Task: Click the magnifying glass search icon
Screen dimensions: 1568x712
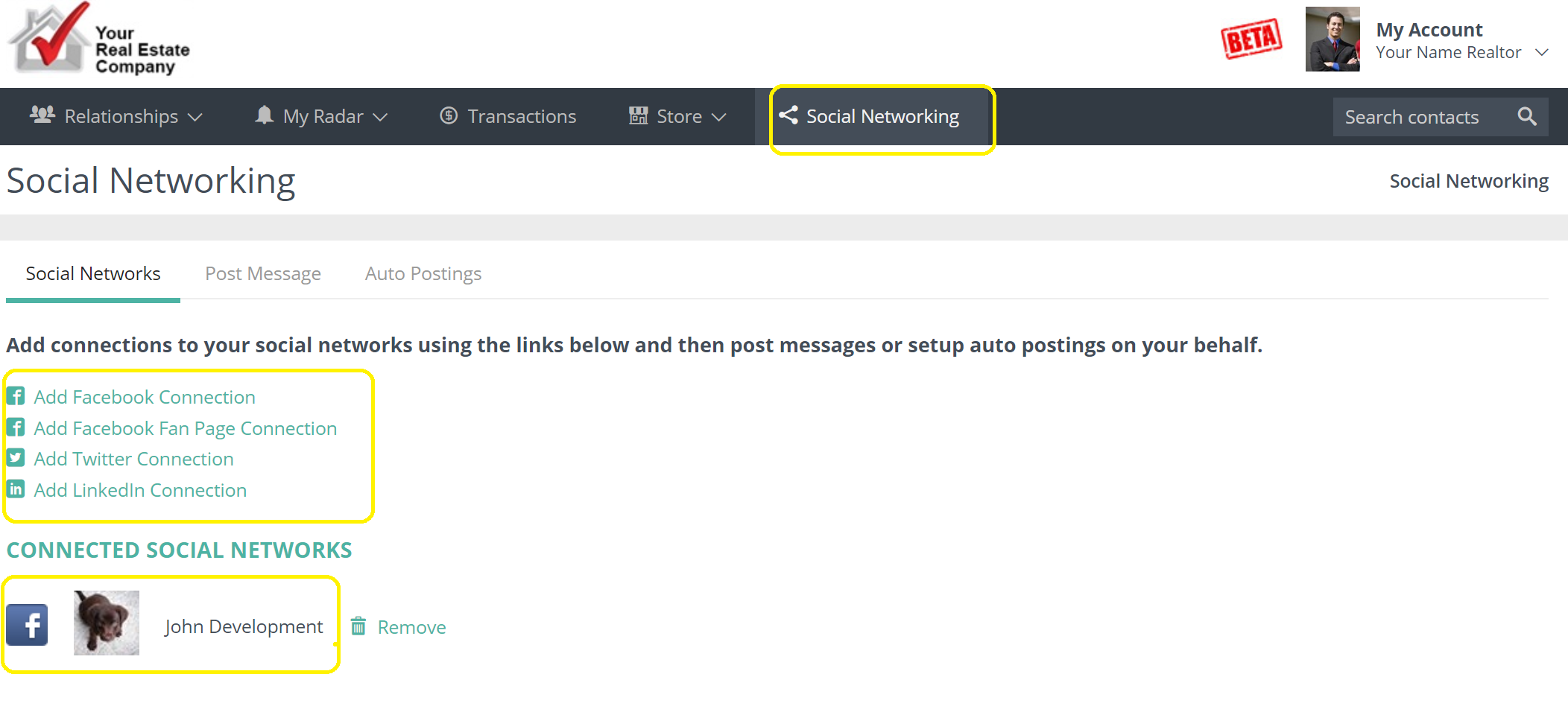Action: 1527,116
